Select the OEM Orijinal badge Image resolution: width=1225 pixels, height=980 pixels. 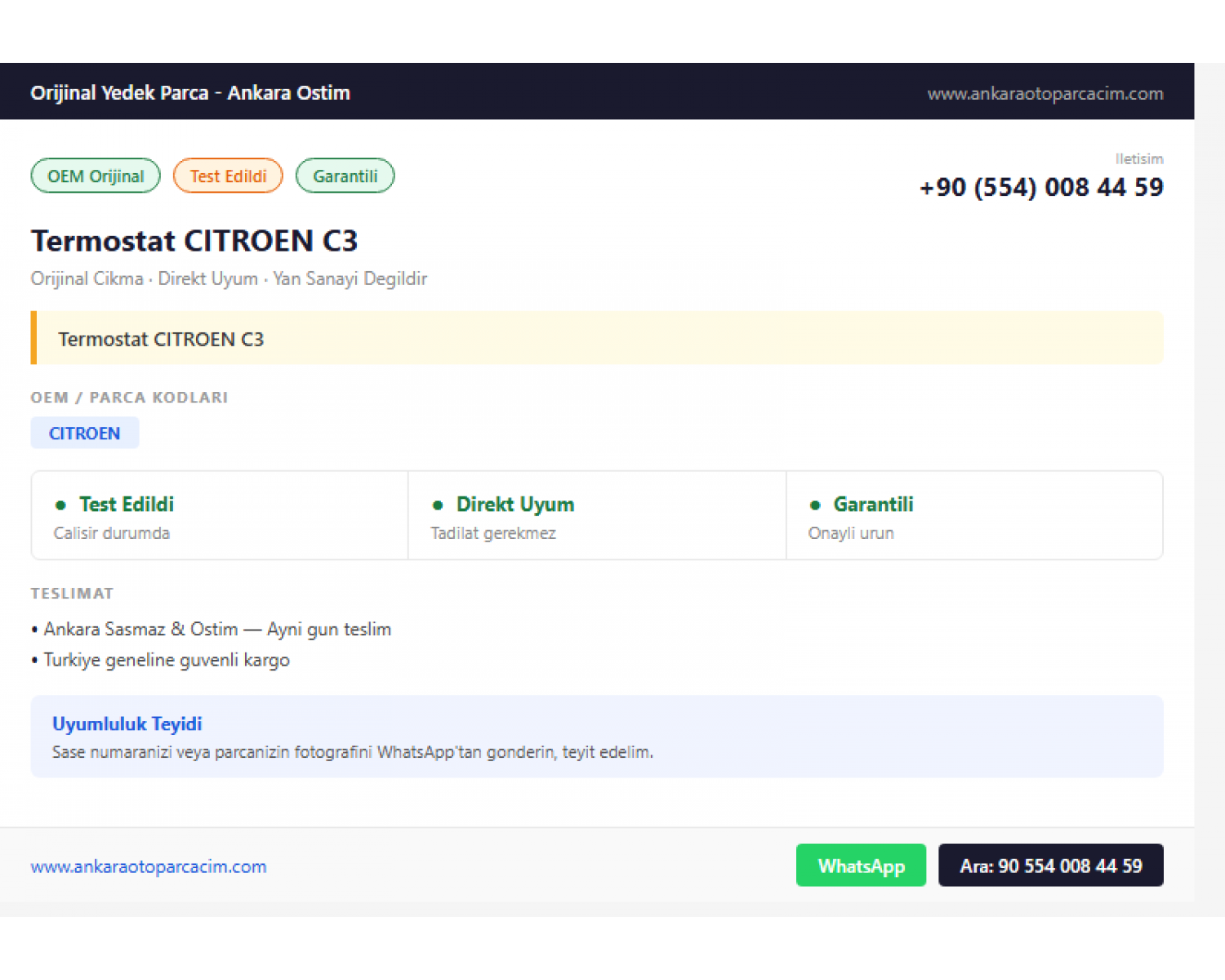click(x=96, y=176)
